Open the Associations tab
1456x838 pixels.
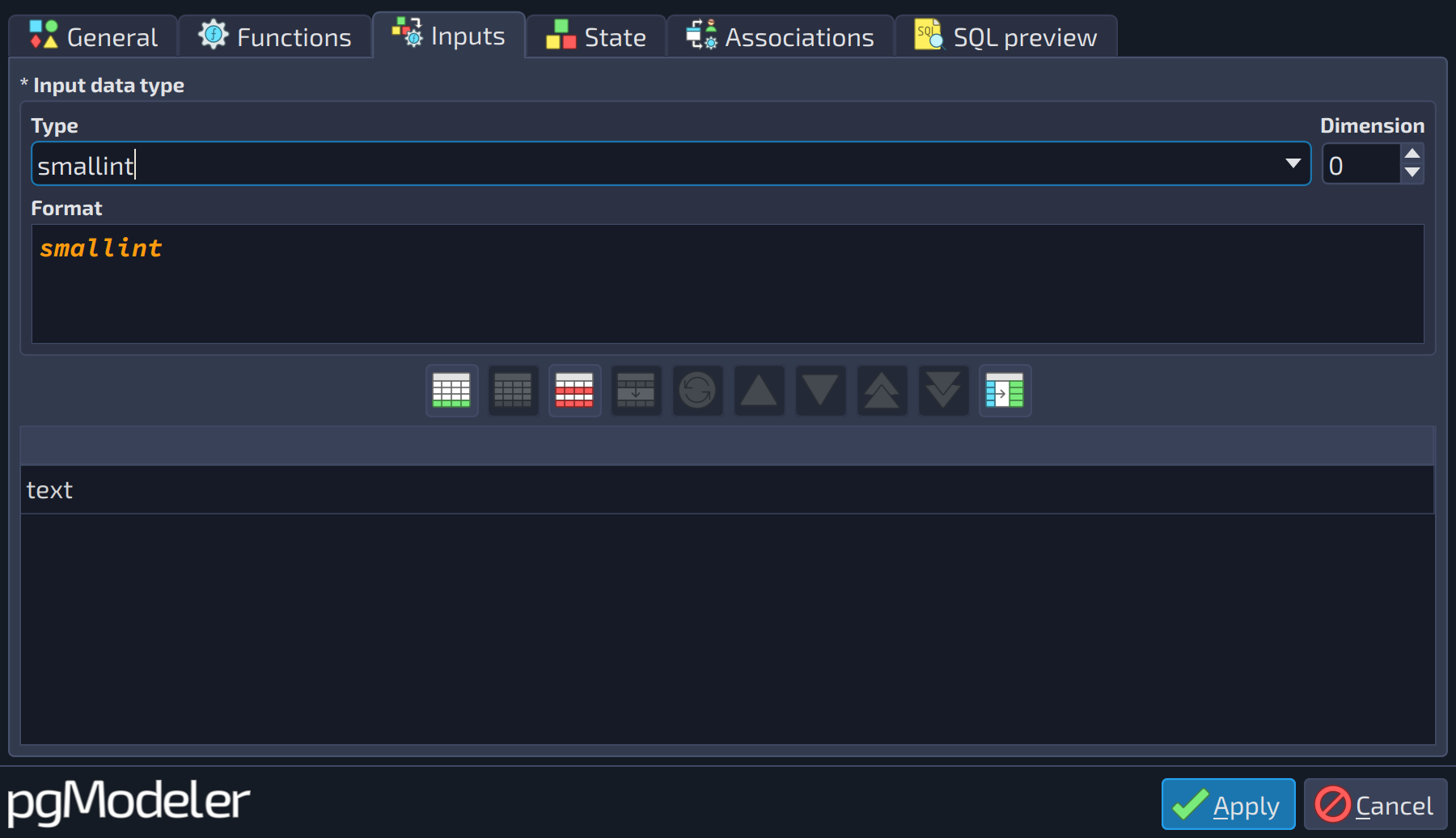(x=781, y=36)
